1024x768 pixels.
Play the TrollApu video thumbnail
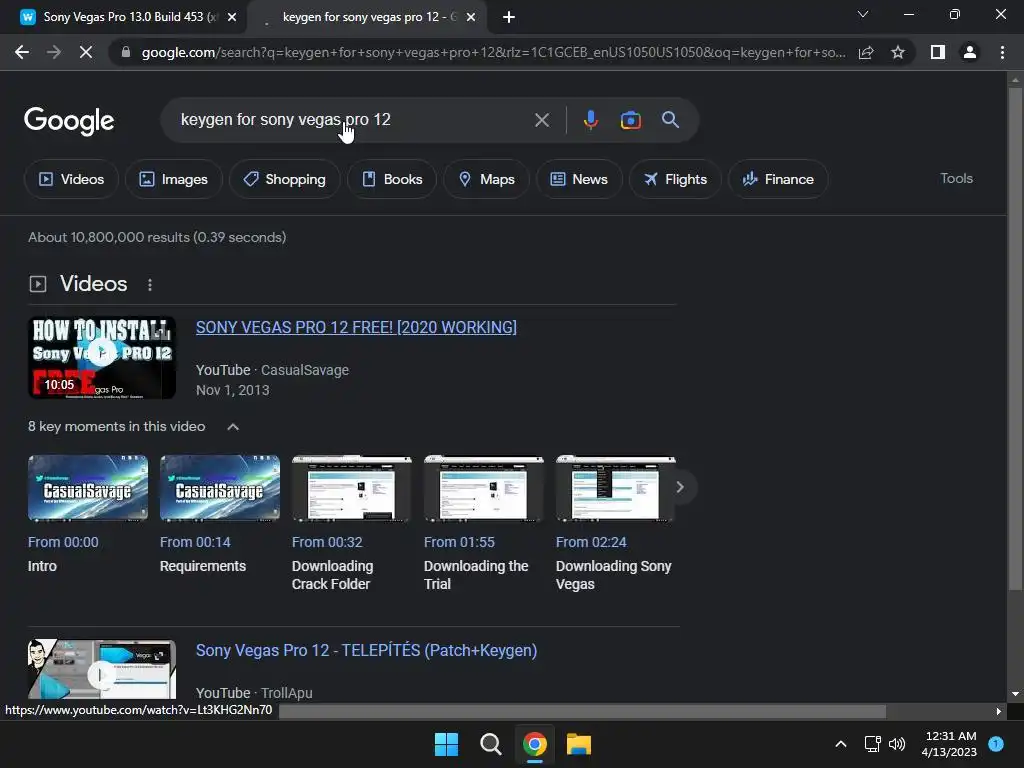coord(102,669)
